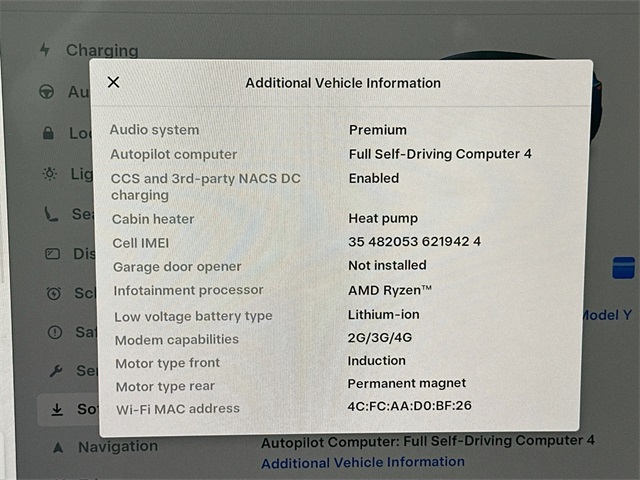Click the Additional Vehicle Information link
This screenshot has width=640, height=480.
363,462
